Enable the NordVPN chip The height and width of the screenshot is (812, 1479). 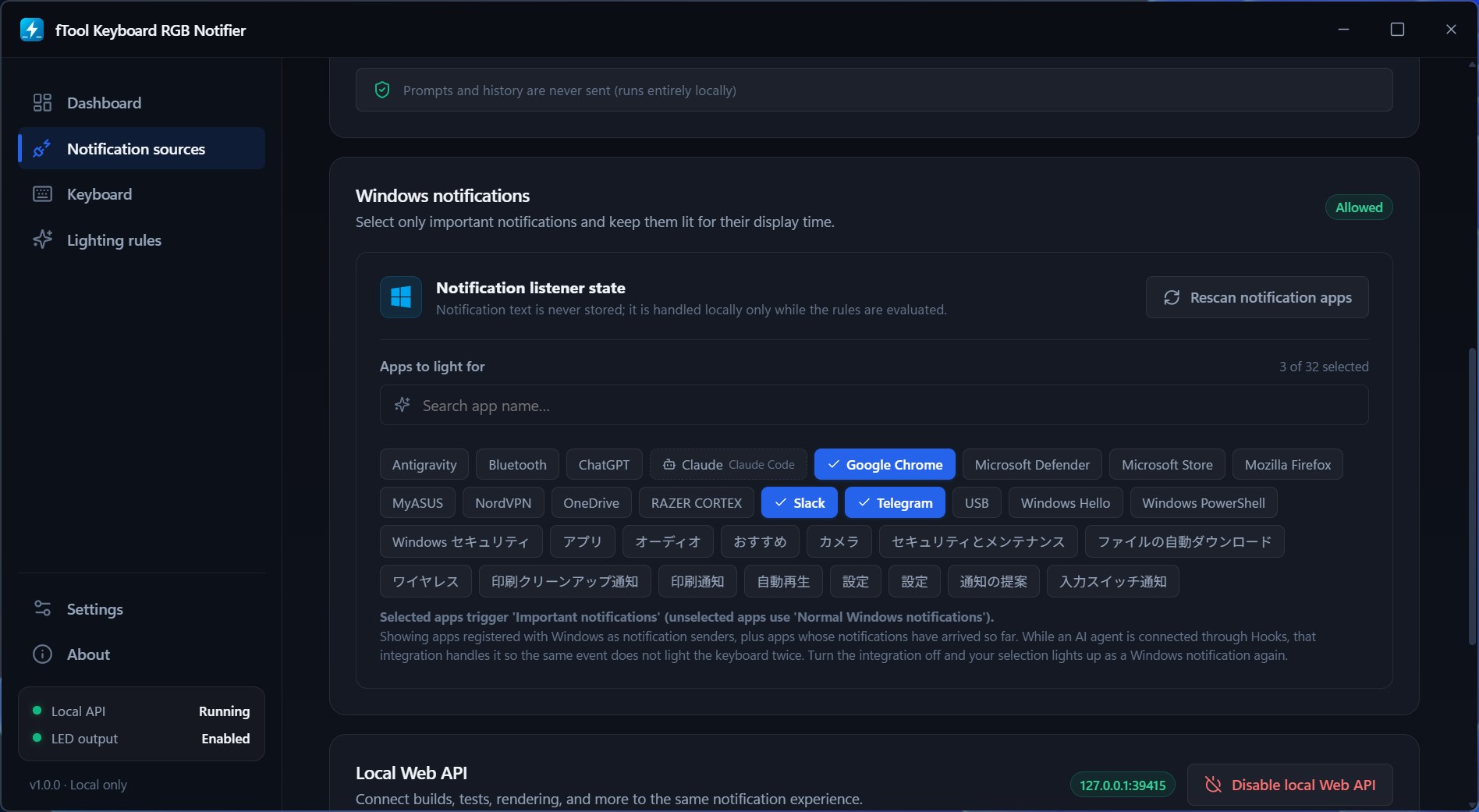[503, 502]
